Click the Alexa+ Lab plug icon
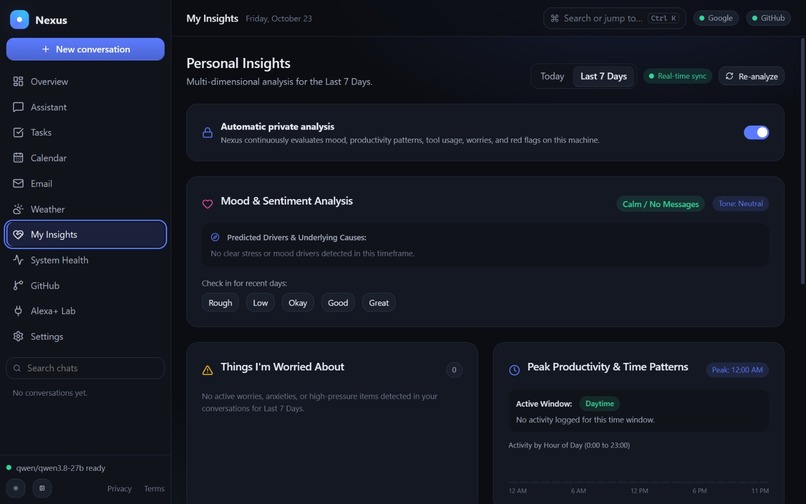Viewport: 806px width, 504px height. pos(18,311)
